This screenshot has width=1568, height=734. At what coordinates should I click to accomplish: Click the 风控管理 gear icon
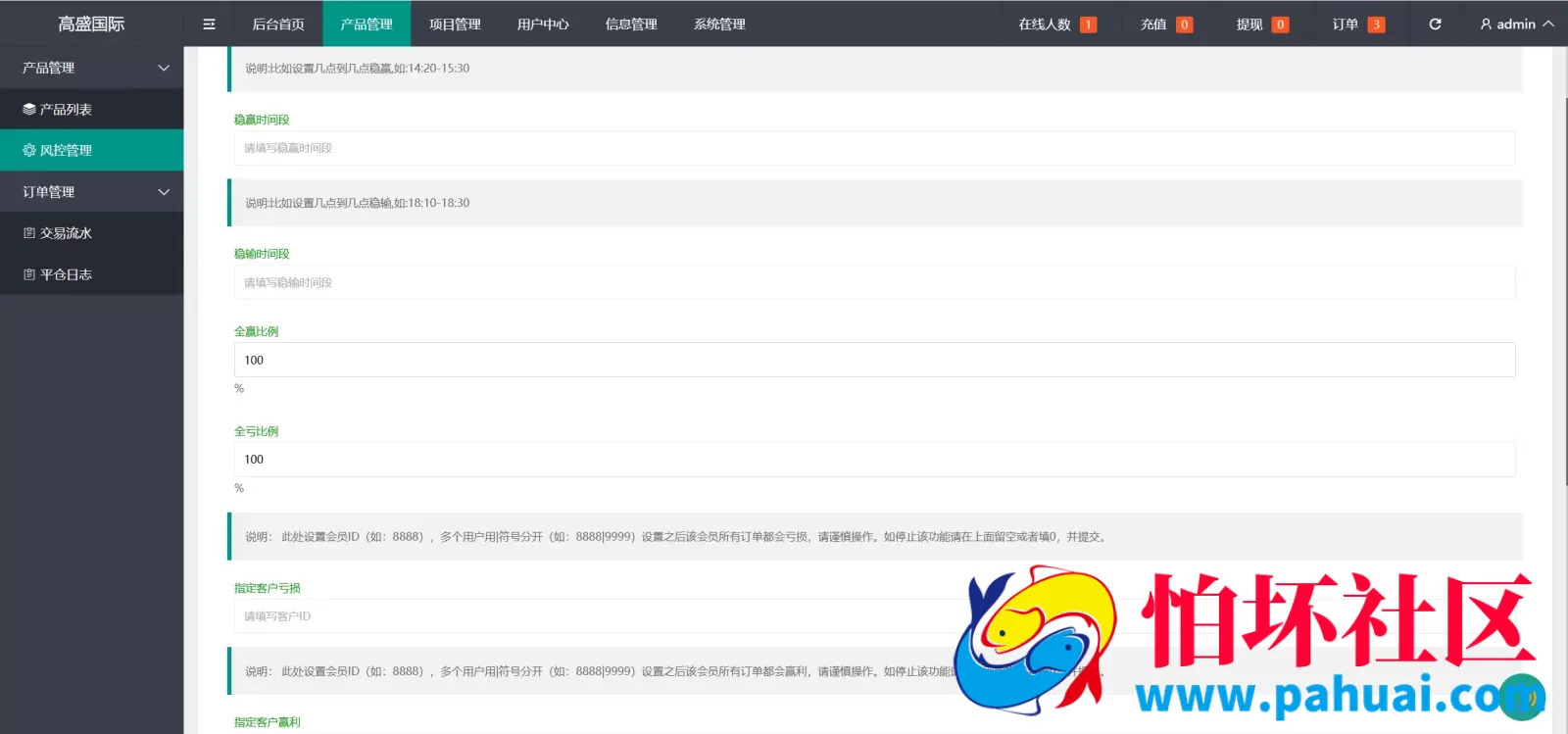29,150
